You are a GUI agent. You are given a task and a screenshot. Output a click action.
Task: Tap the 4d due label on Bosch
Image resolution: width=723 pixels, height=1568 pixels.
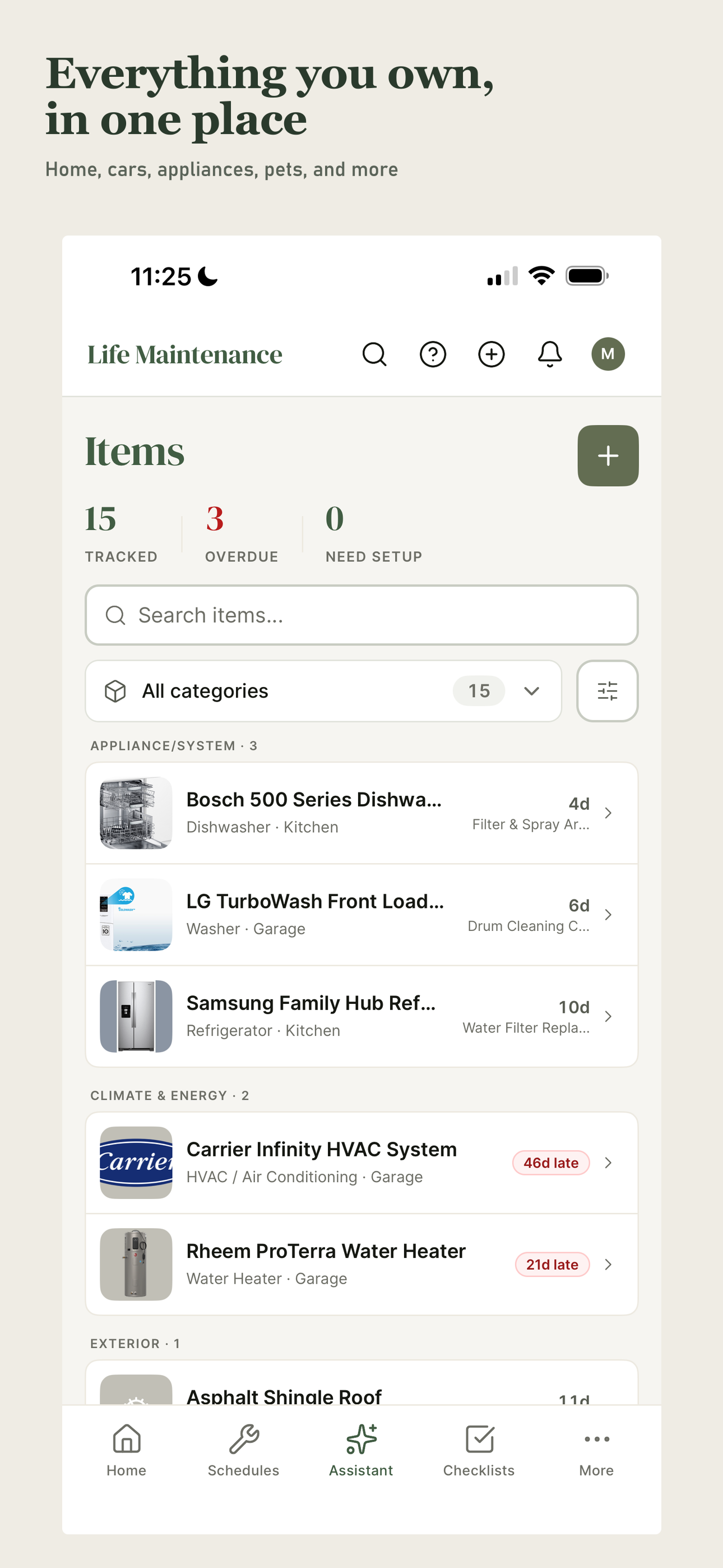pyautogui.click(x=579, y=804)
